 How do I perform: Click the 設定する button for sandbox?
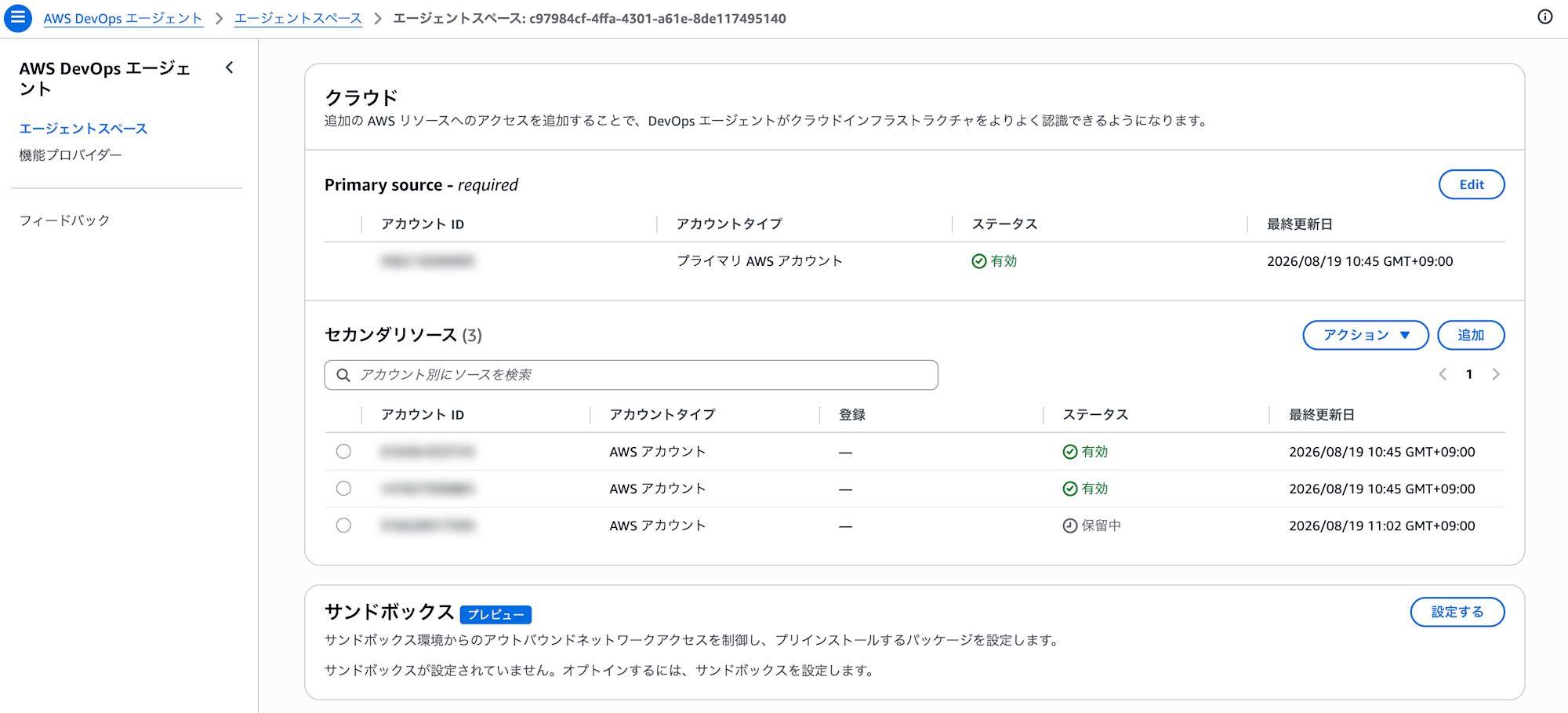point(1457,612)
